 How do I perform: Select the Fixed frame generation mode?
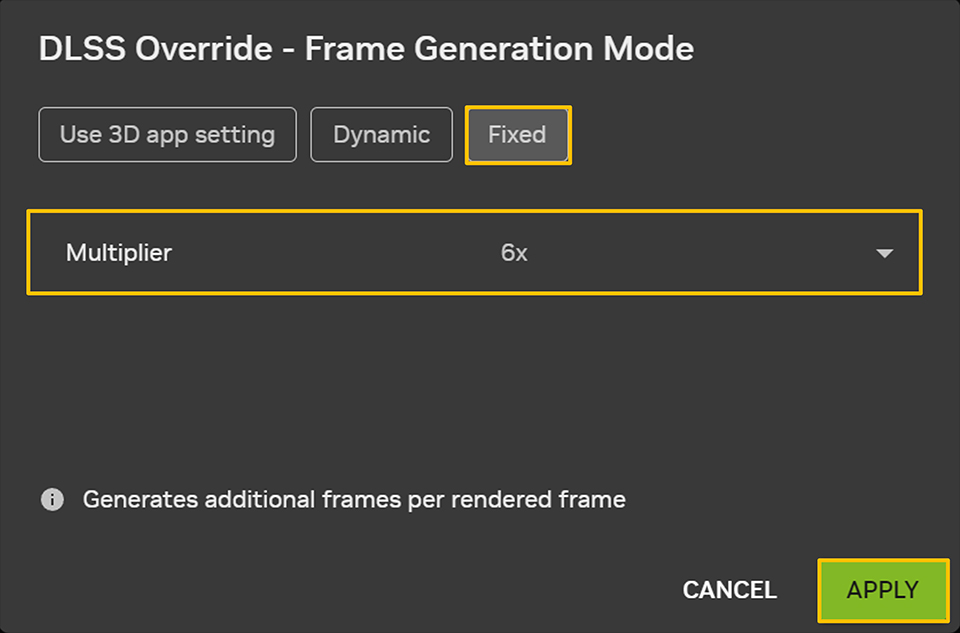click(x=517, y=135)
